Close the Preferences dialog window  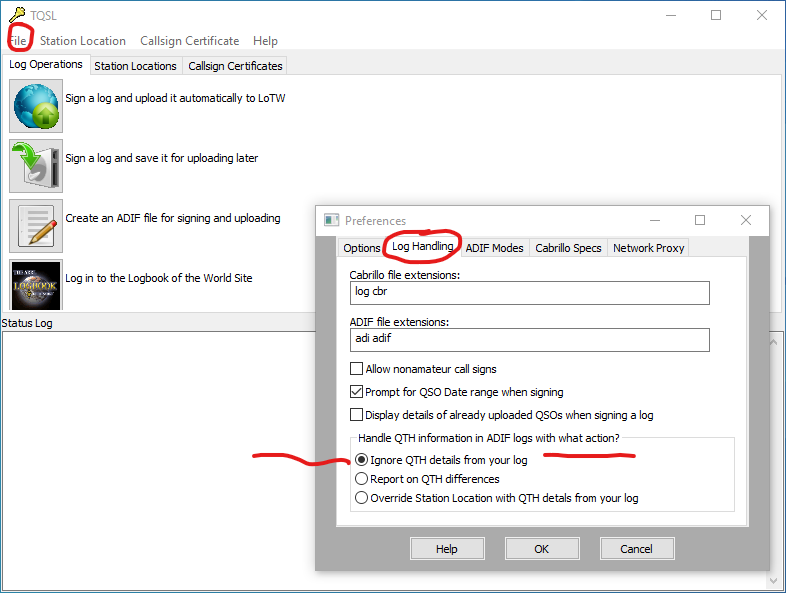pos(745,220)
